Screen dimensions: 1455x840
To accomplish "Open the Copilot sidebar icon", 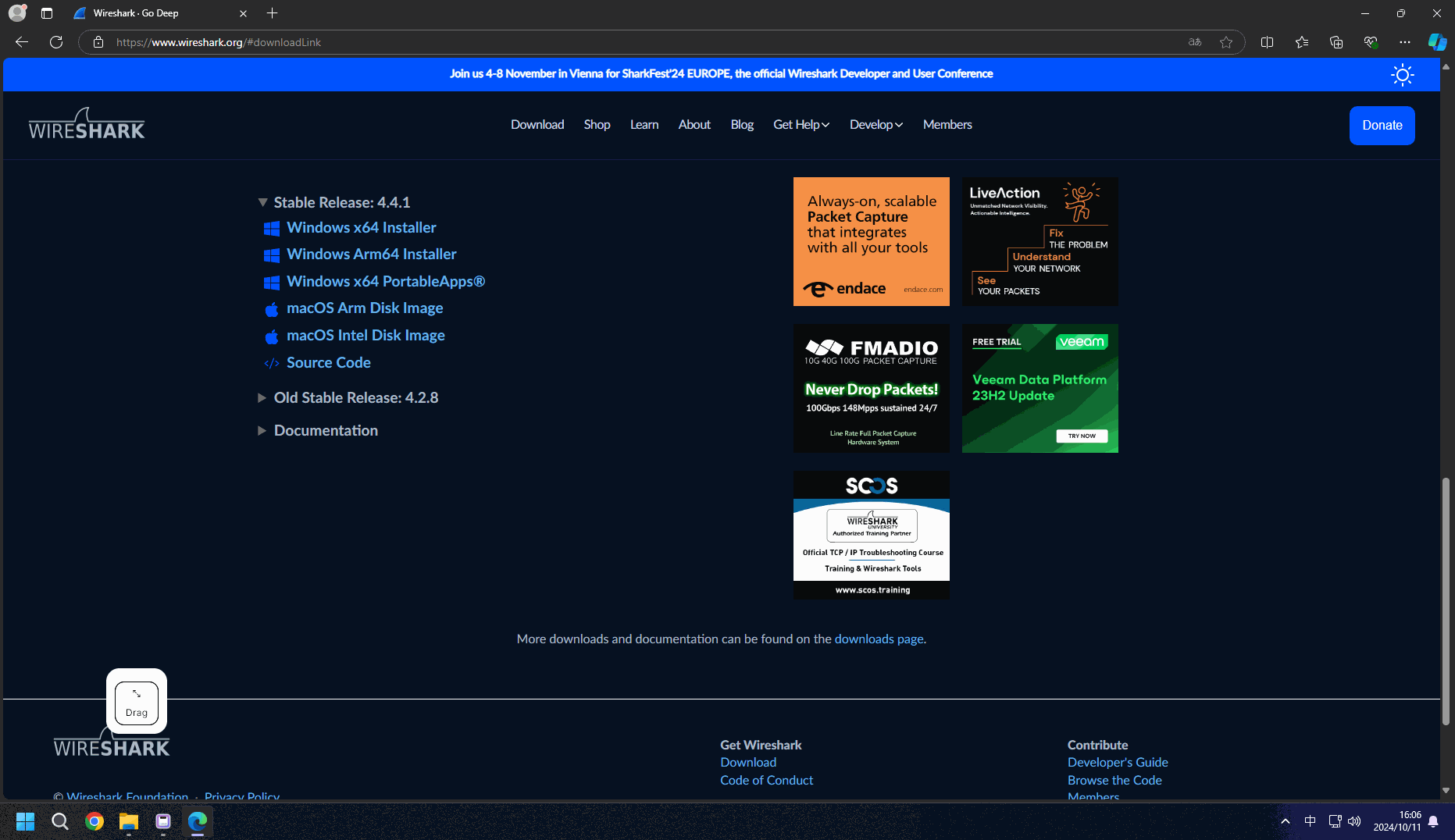I will (x=1437, y=42).
